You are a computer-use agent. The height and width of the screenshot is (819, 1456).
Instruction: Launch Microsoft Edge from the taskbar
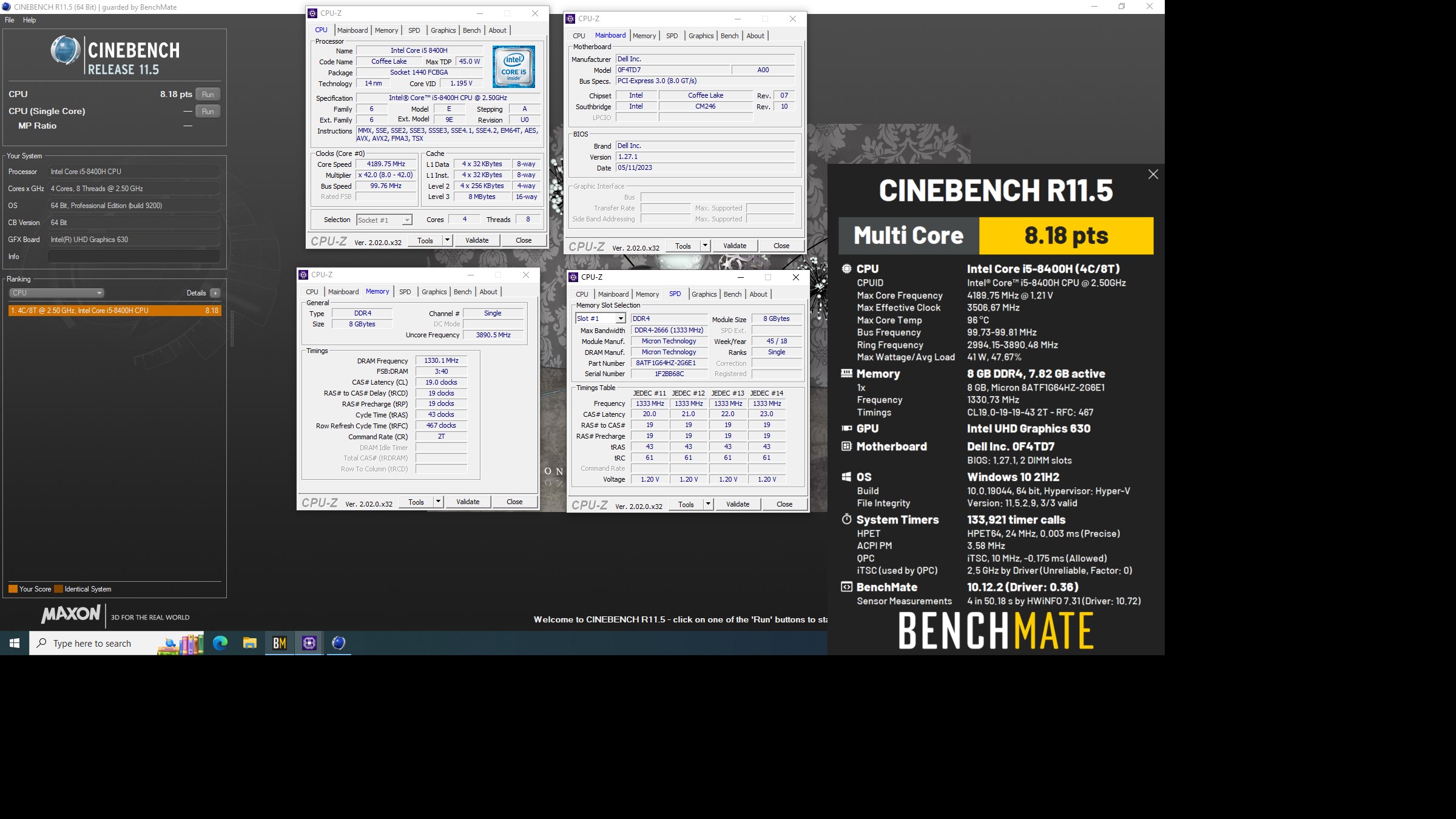pos(220,643)
